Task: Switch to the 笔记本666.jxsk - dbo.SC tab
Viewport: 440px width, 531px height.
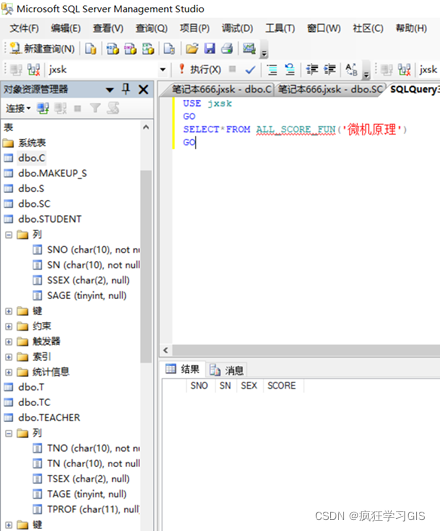Action: (x=330, y=89)
